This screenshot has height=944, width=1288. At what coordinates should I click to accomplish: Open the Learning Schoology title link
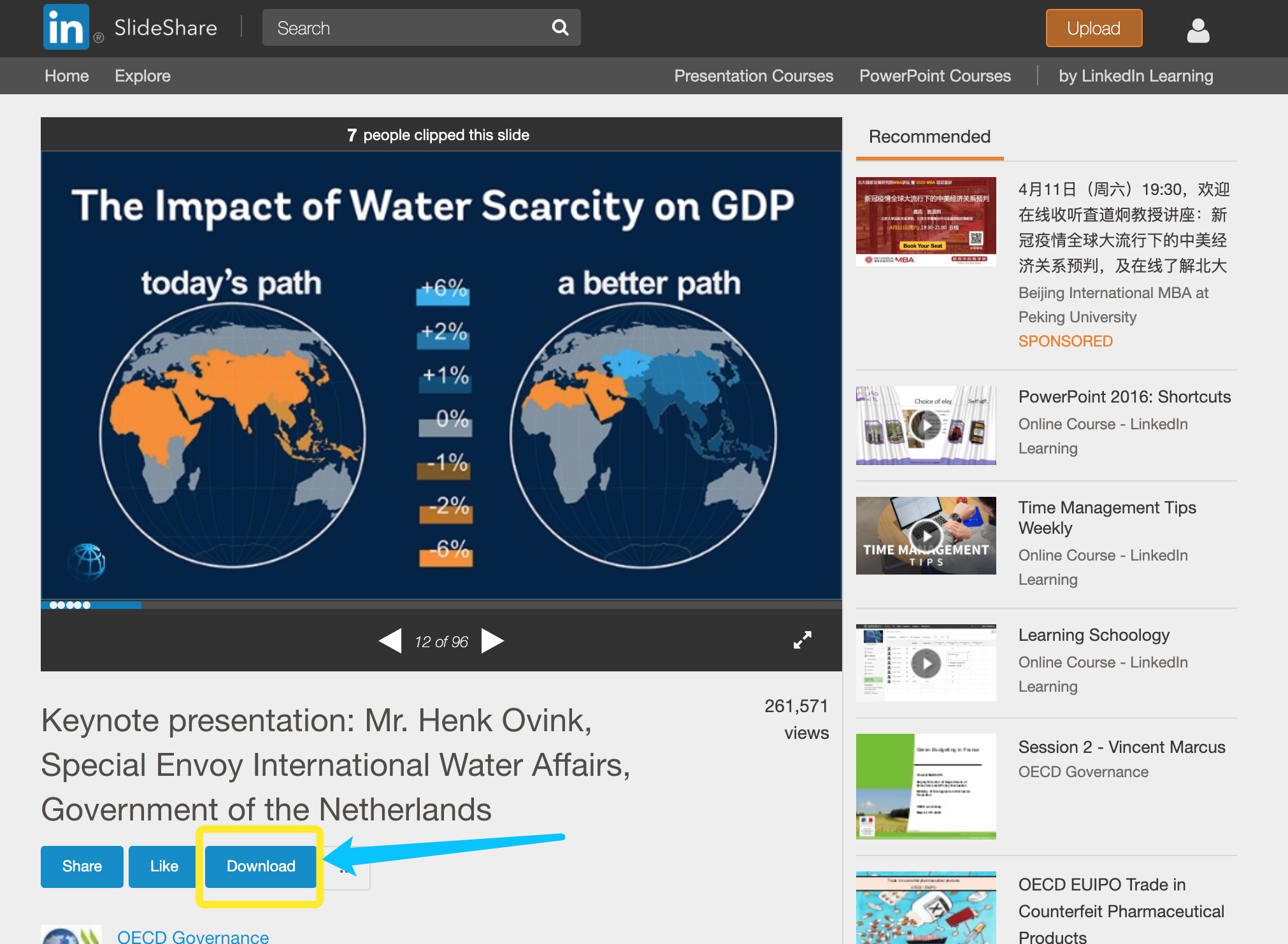point(1094,635)
